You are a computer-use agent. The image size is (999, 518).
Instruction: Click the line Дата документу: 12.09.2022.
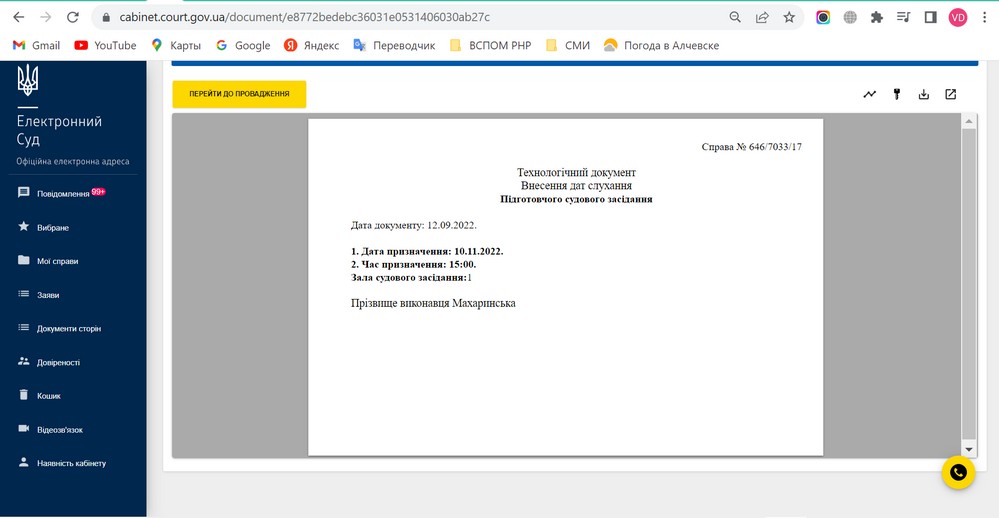(x=413, y=225)
